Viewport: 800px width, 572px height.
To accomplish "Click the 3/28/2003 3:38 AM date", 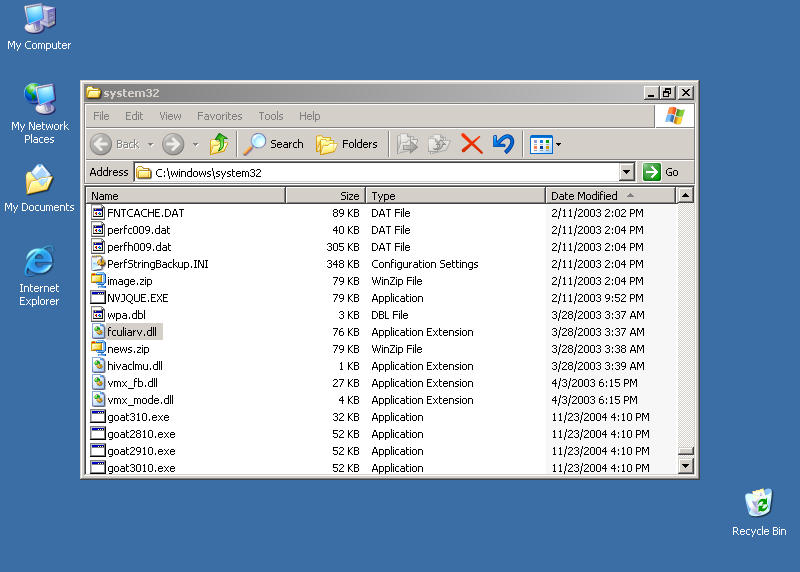I will click(x=598, y=349).
